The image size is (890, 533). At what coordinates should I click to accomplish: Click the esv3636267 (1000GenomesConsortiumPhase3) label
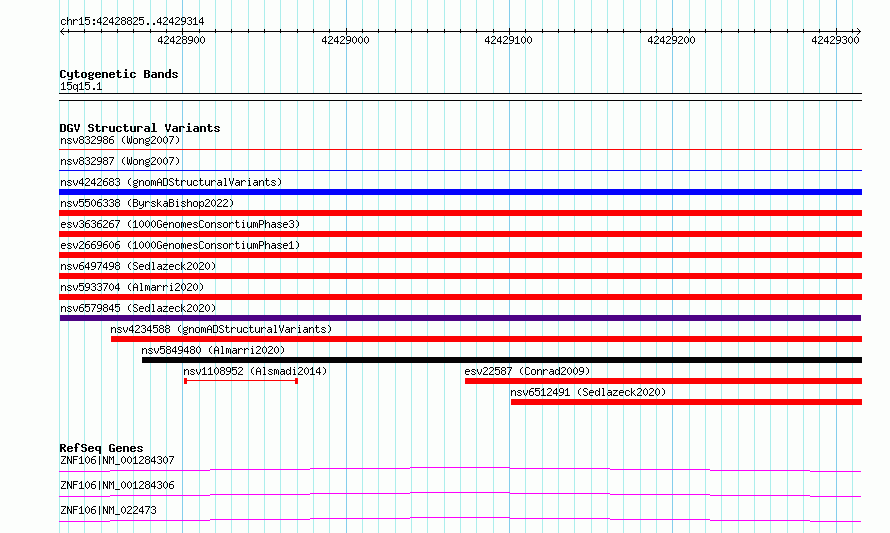pos(180,224)
